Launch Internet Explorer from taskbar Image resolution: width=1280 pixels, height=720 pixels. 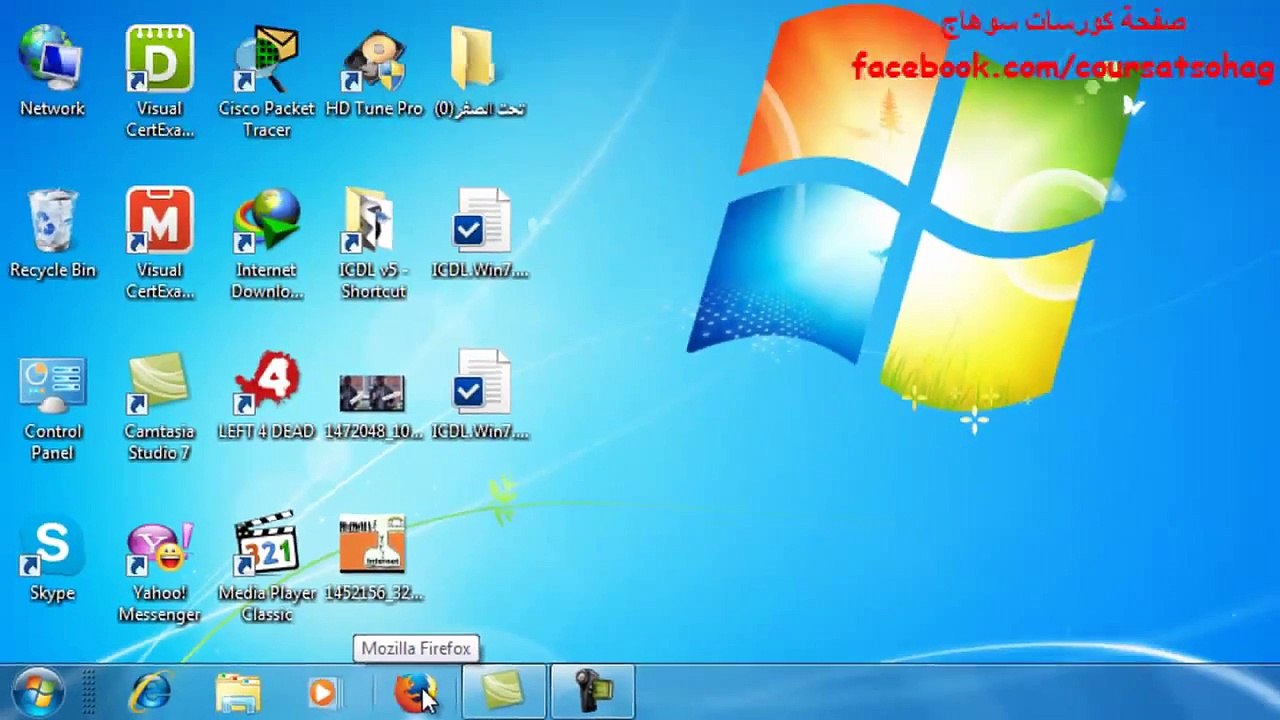pos(151,692)
